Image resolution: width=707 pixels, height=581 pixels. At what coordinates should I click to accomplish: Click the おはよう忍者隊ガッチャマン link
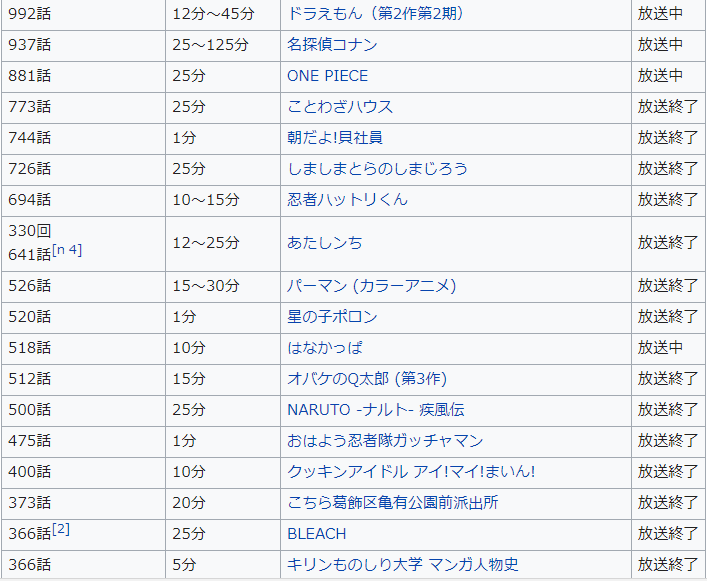[385, 441]
